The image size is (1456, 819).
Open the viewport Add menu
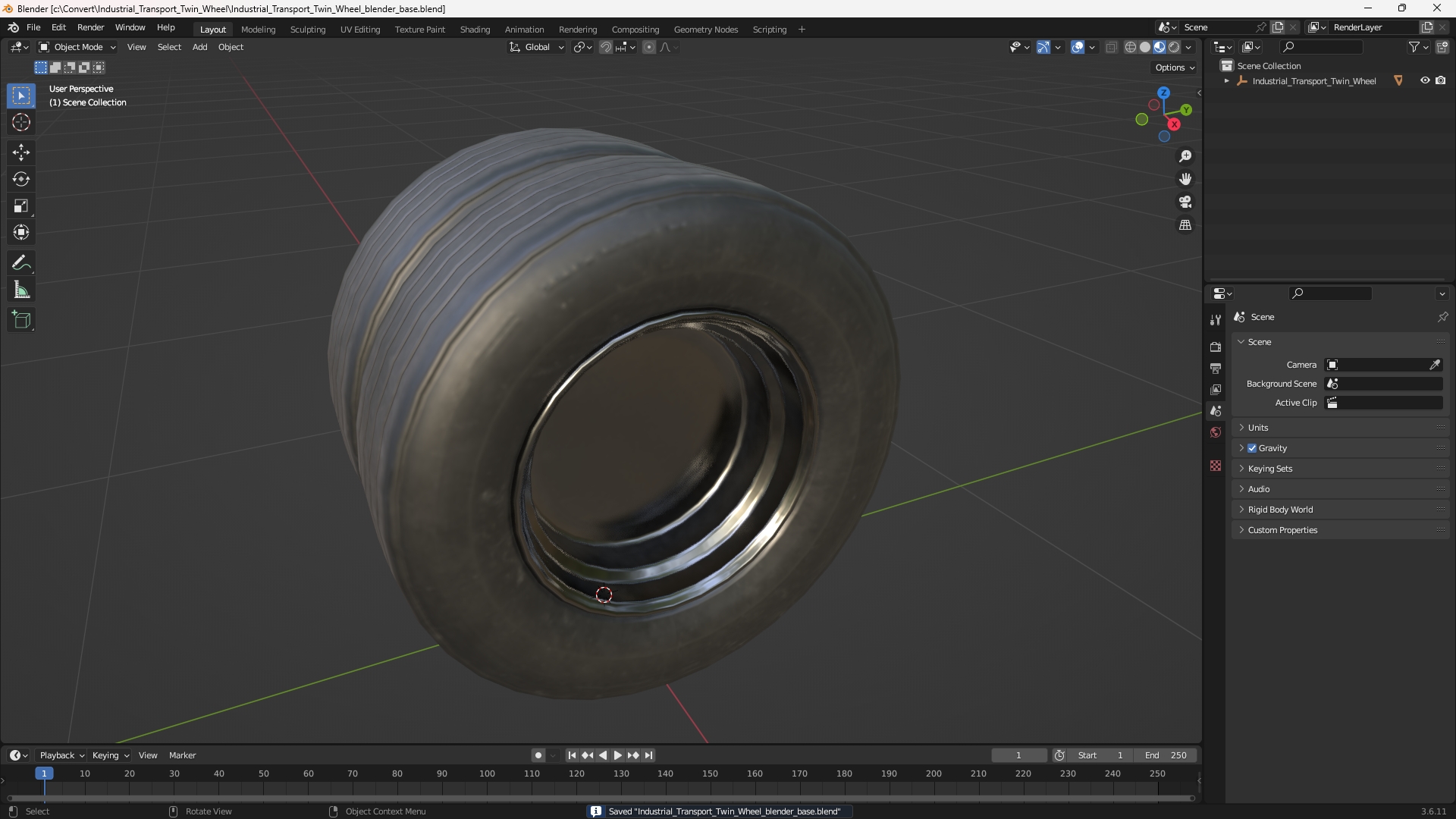click(x=199, y=47)
